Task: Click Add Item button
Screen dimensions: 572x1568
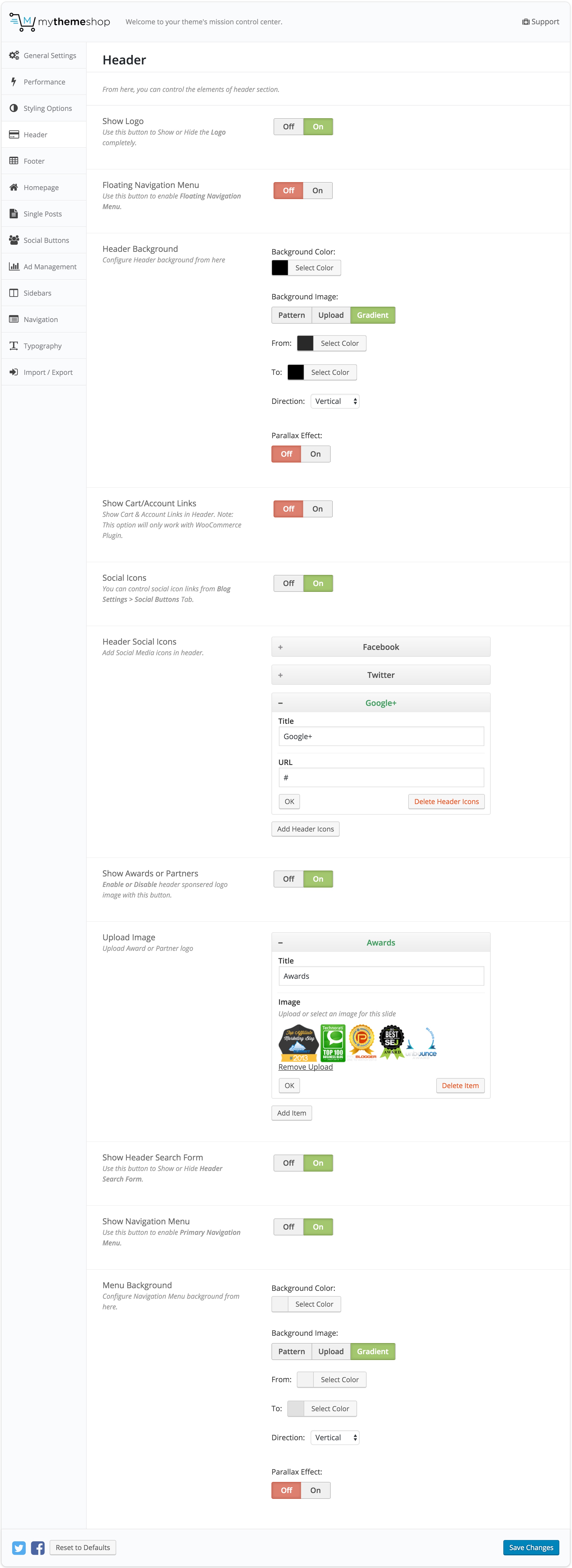Action: [x=292, y=1113]
